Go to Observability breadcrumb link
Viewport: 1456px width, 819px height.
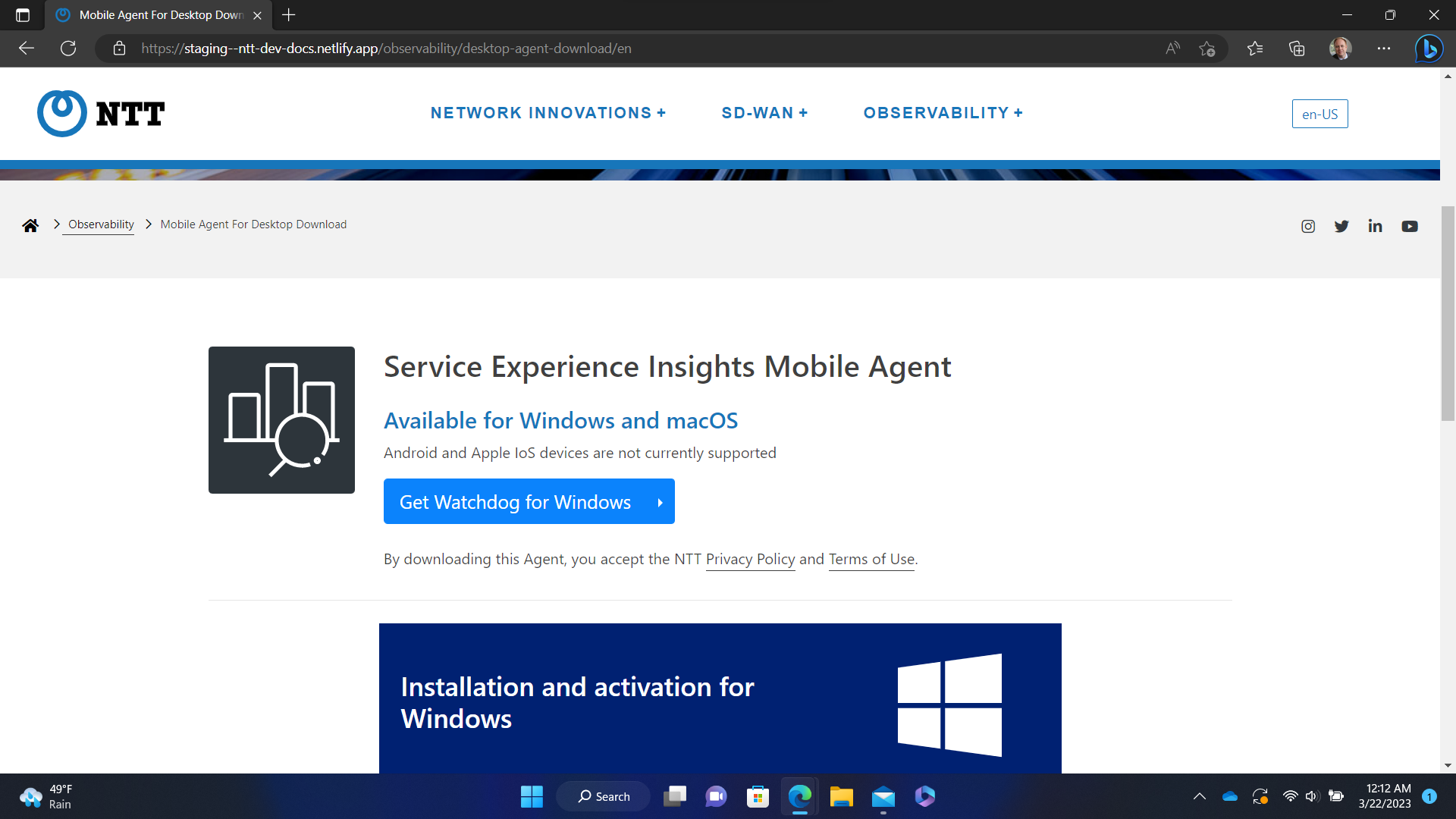tap(101, 224)
